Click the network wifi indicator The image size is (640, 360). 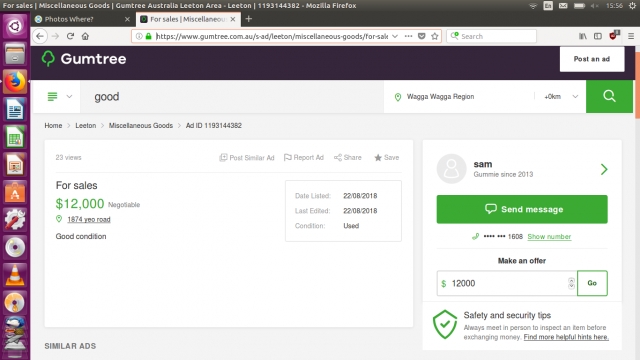(533, 5)
